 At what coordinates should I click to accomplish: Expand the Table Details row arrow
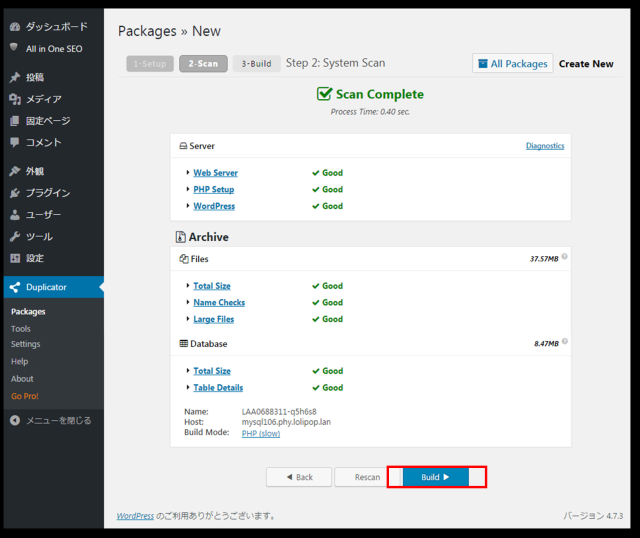pos(188,387)
